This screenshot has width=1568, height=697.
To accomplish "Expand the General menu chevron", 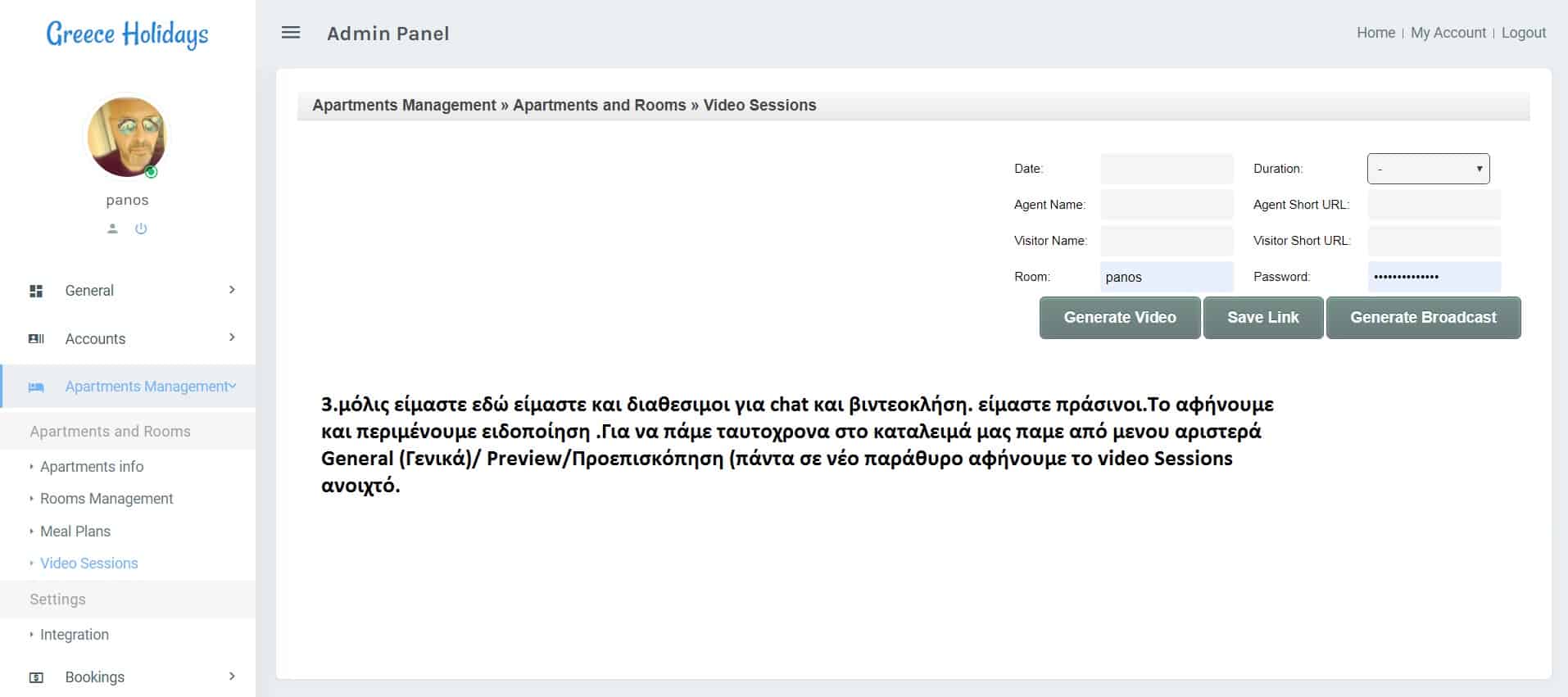I will 232,290.
